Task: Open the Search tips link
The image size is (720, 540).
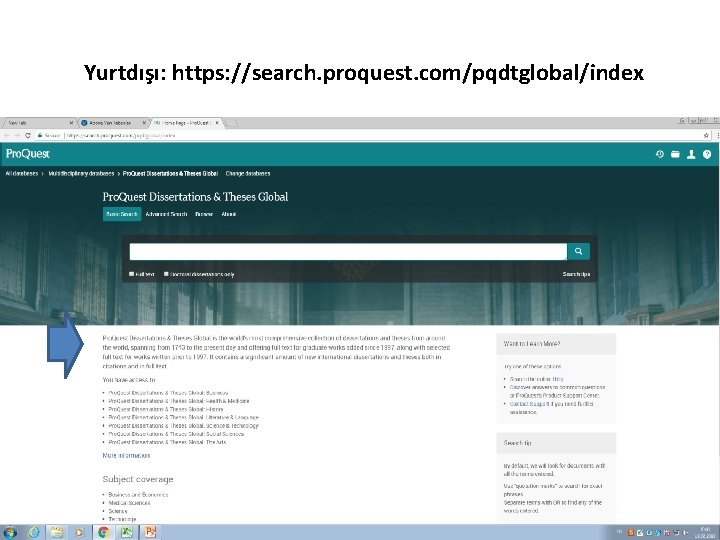Action: coord(576,274)
